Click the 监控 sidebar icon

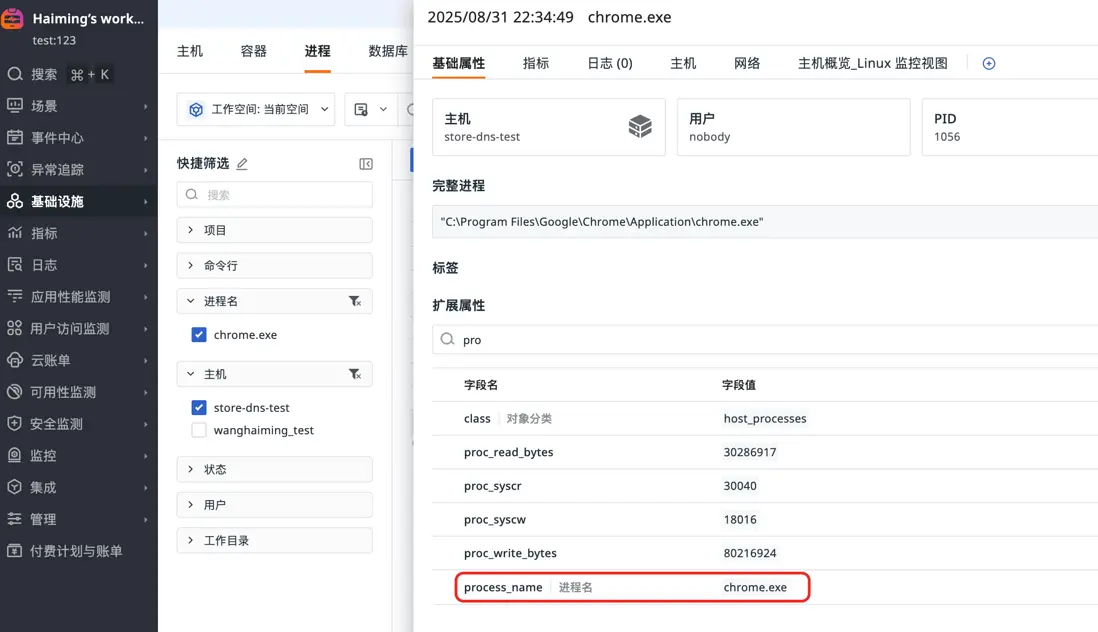15,455
